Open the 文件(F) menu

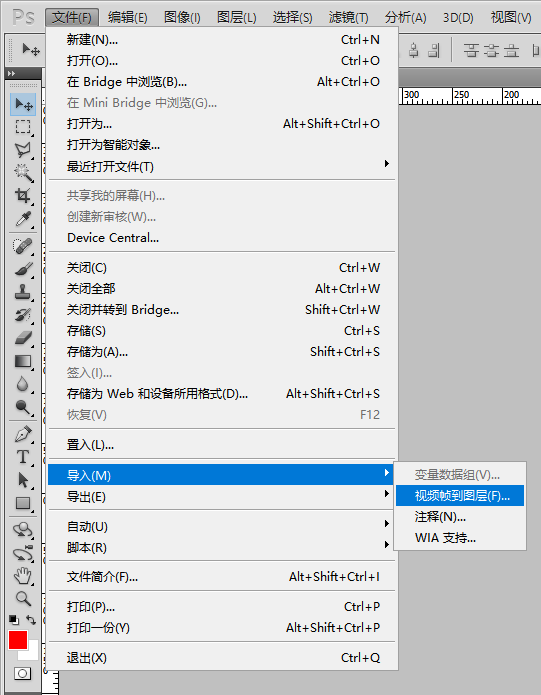coord(72,17)
